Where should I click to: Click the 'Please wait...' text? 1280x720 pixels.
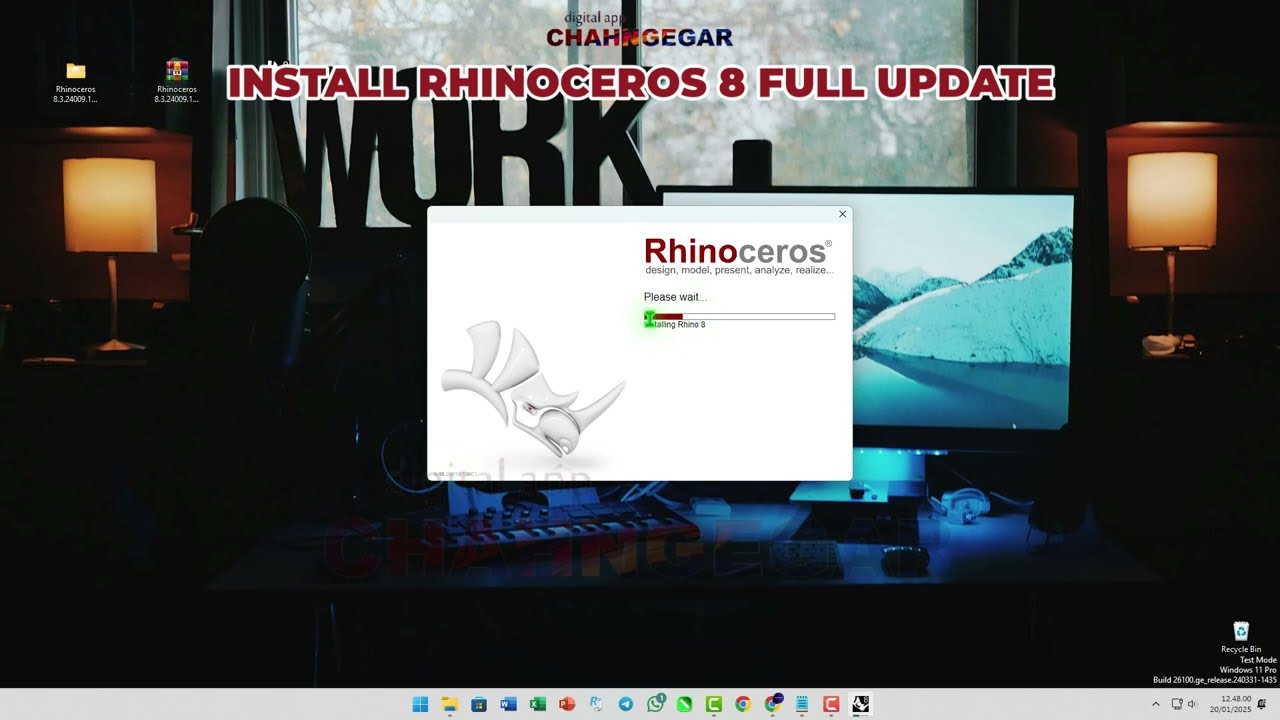pyautogui.click(x=675, y=297)
